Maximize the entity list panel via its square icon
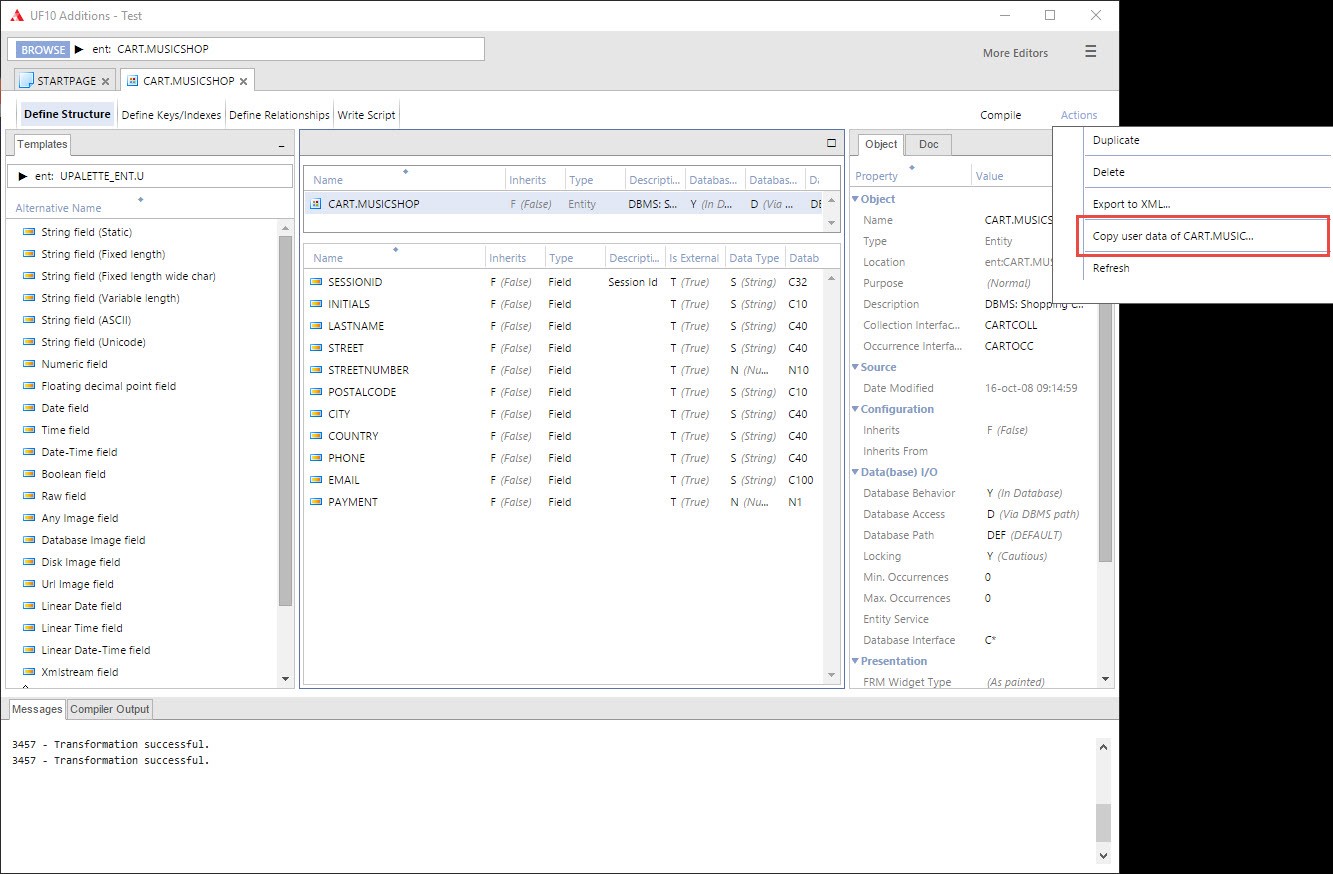Image resolution: width=1333 pixels, height=874 pixels. (830, 143)
